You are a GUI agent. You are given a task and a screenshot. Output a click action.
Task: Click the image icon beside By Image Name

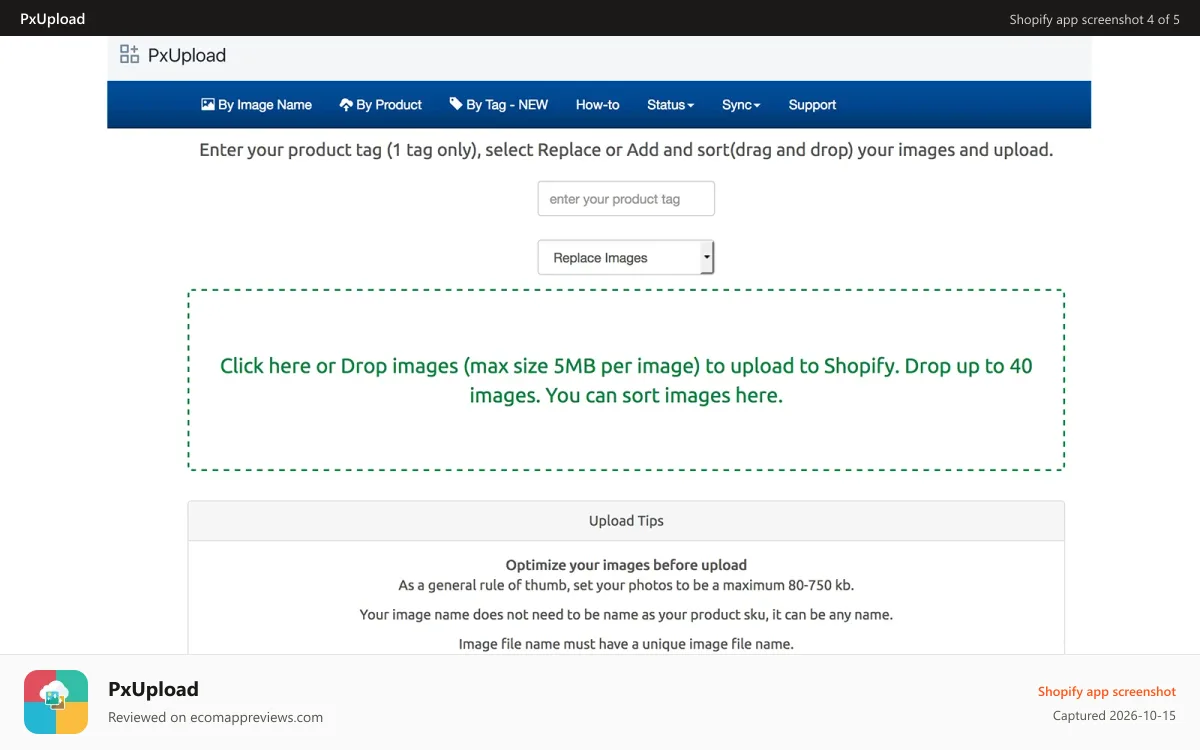tap(208, 104)
